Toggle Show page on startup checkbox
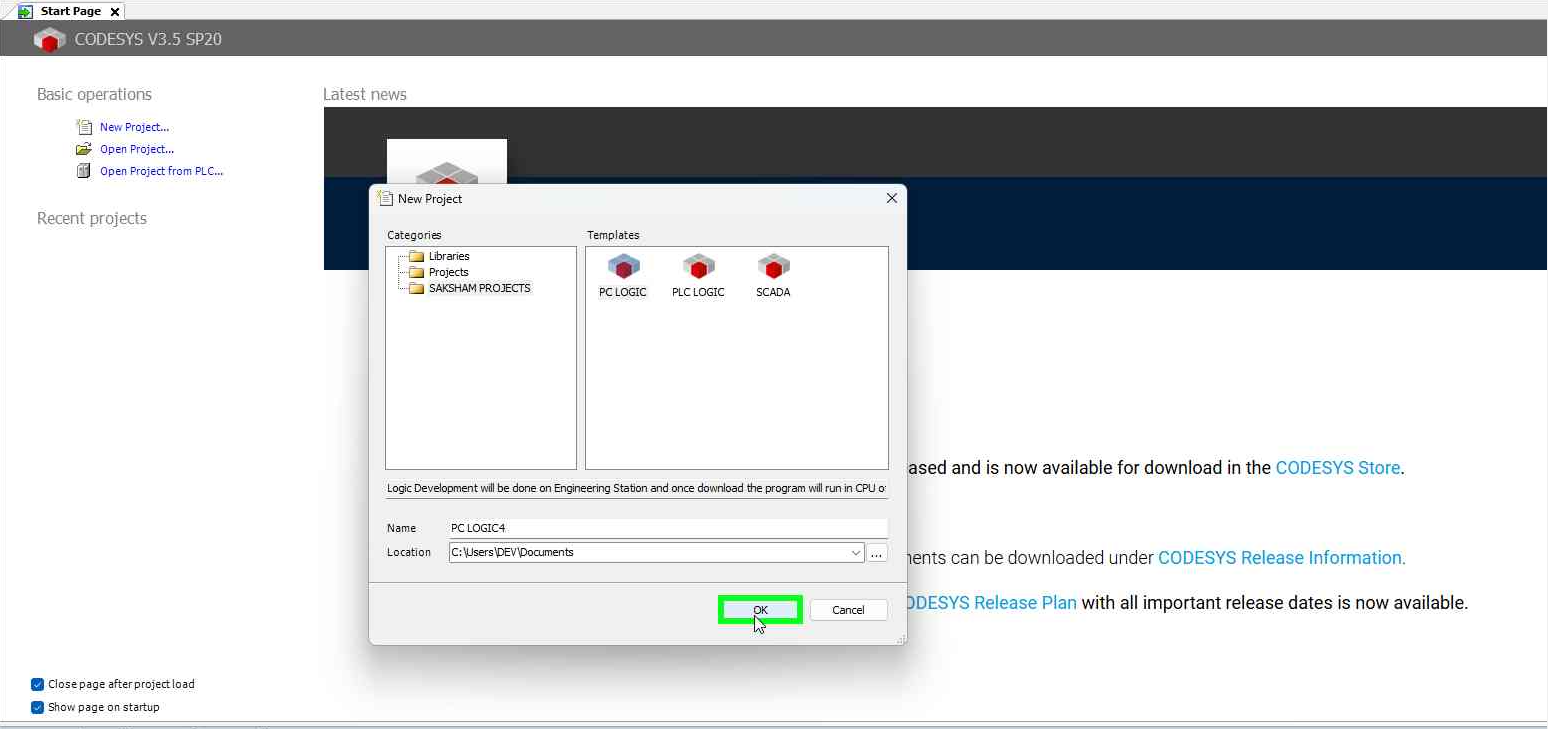The height and width of the screenshot is (729, 1548). pos(38,707)
